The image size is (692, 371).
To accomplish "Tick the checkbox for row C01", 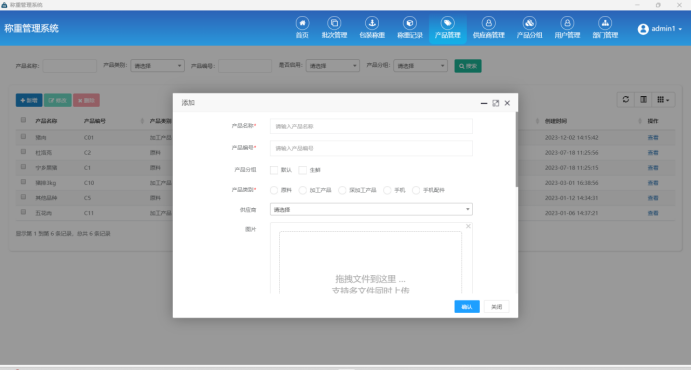I will coord(23,137).
